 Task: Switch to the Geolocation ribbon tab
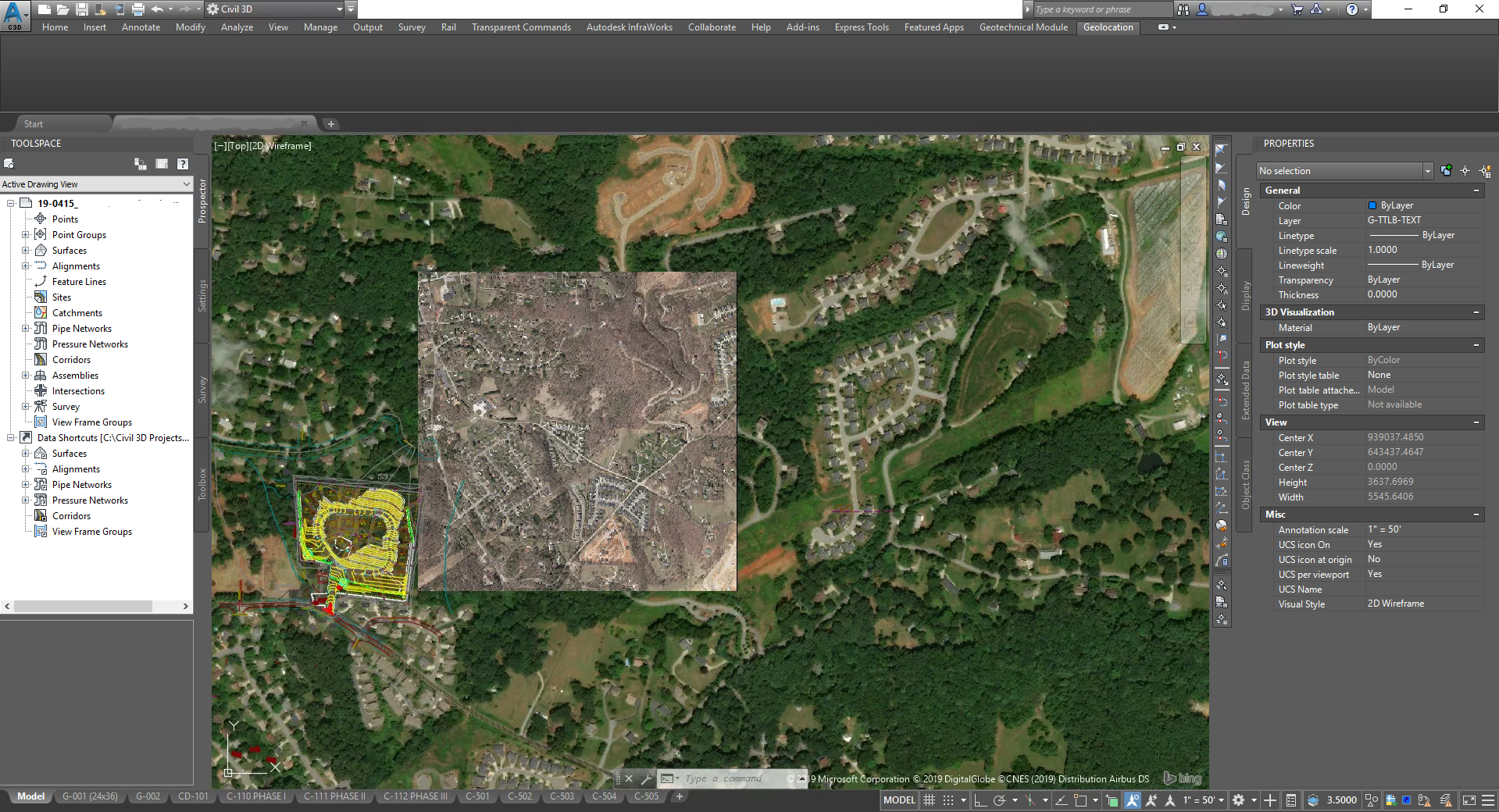[x=1108, y=27]
